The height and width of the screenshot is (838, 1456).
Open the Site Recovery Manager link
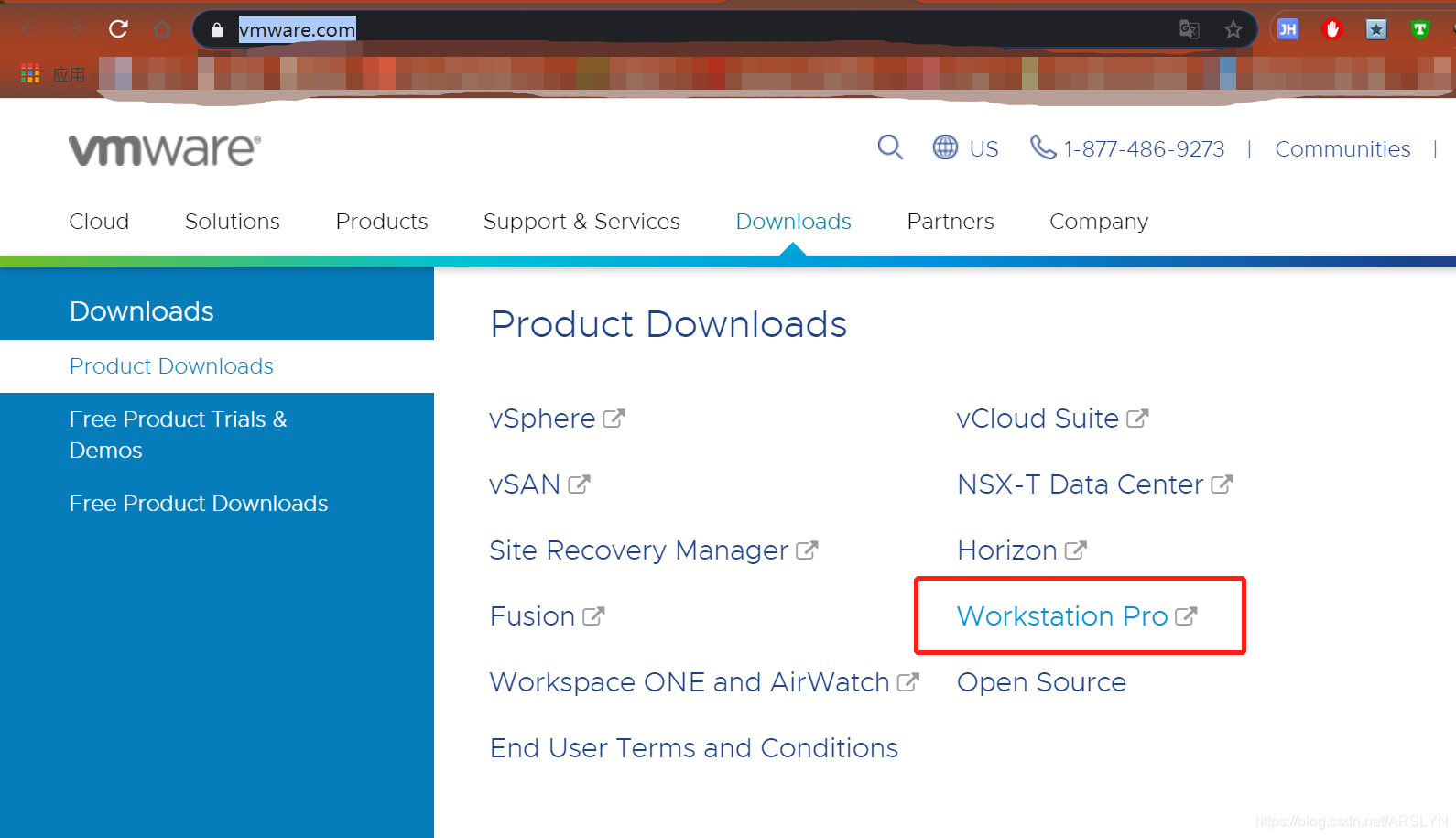[x=639, y=550]
